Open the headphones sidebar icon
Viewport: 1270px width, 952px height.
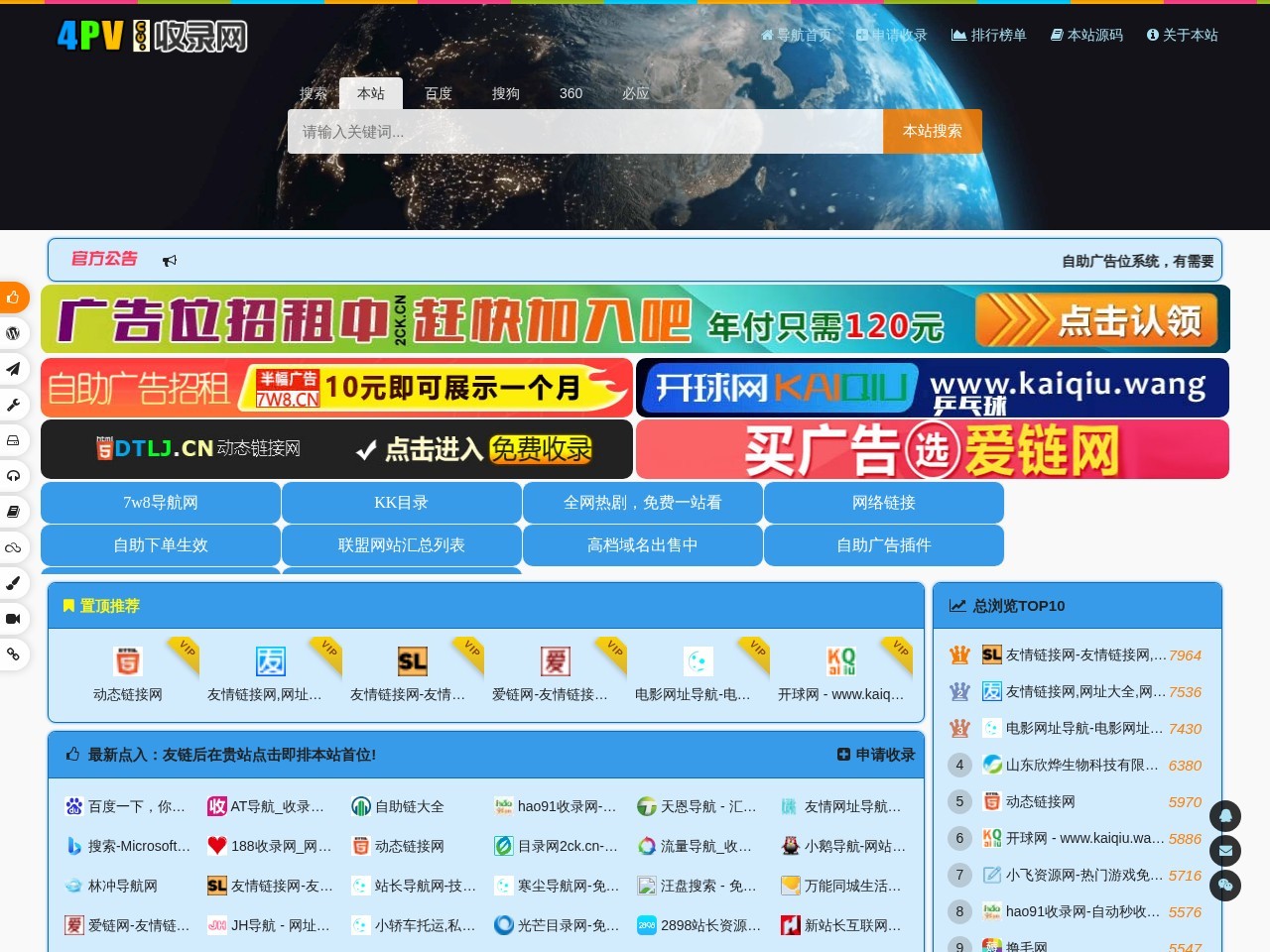coord(13,476)
